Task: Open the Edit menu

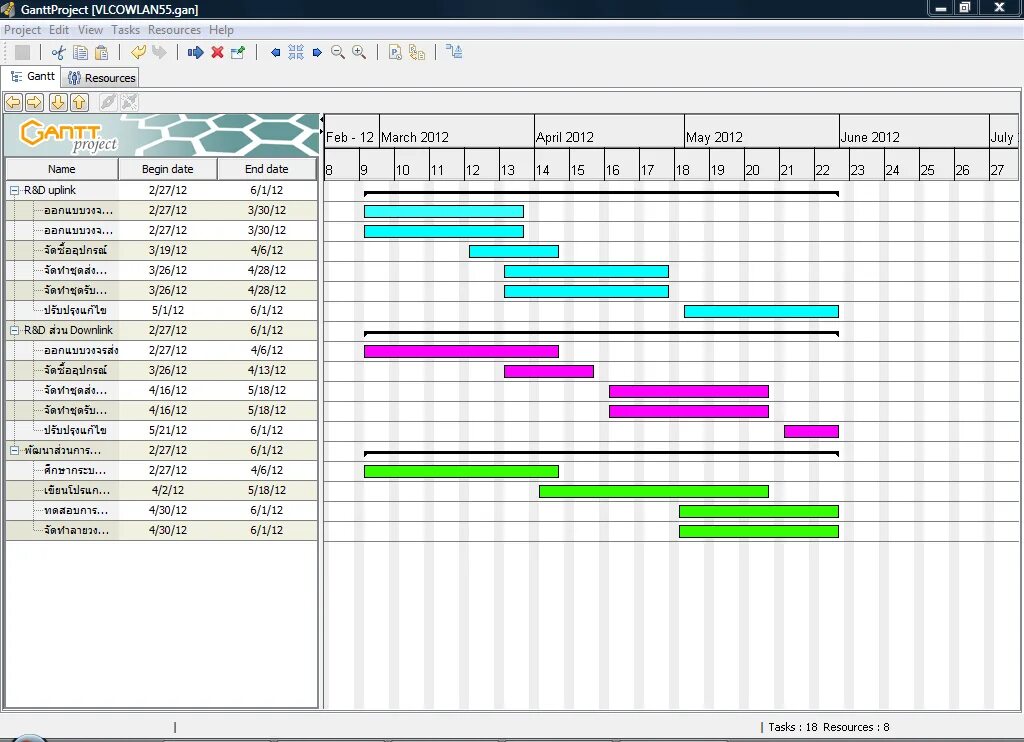Action: (59, 30)
